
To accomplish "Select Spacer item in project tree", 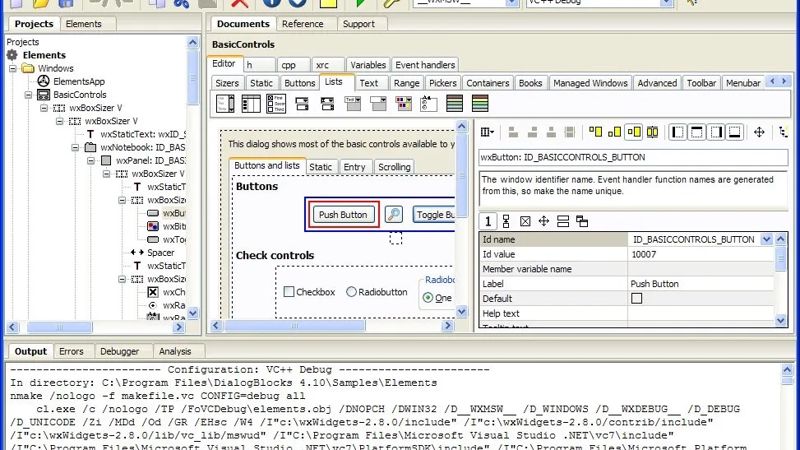I will tap(161, 253).
